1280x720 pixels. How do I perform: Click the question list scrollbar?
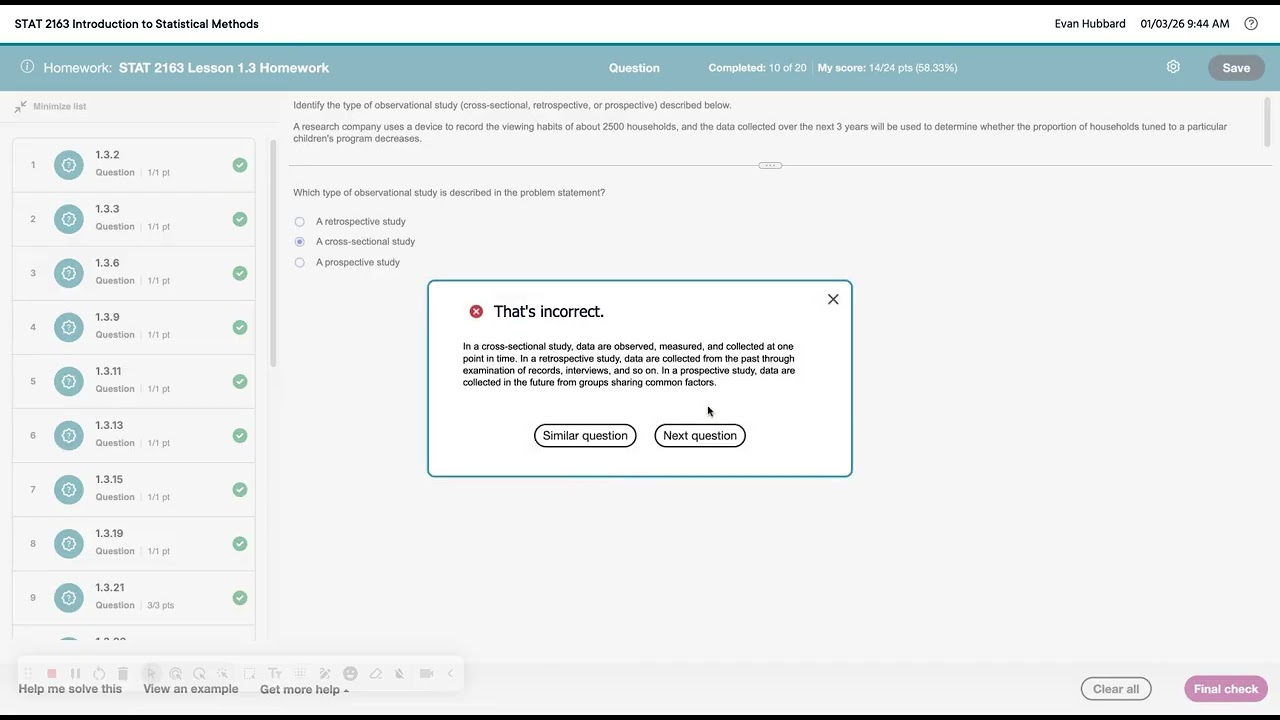pos(274,252)
